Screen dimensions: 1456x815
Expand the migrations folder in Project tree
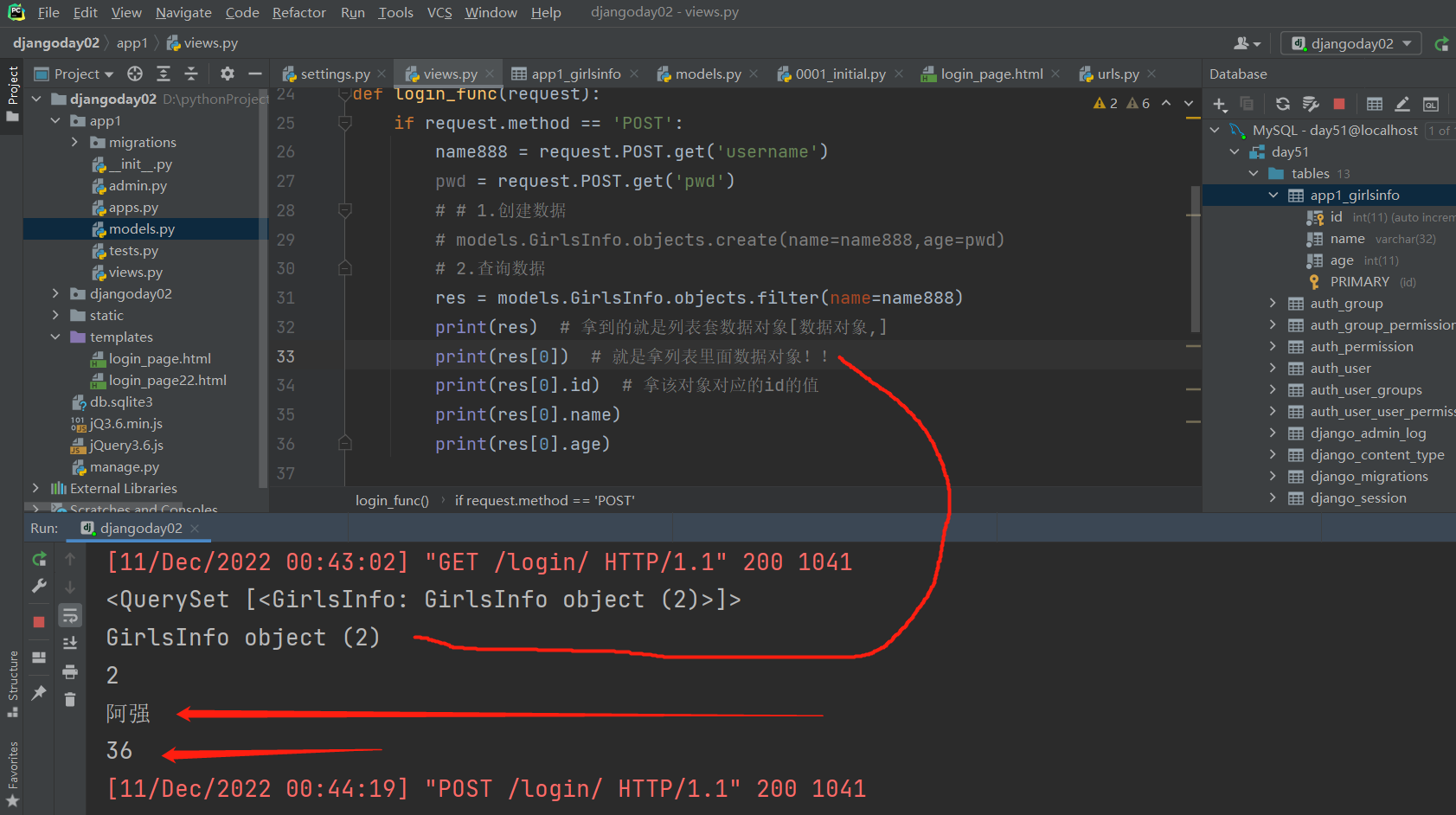click(74, 142)
